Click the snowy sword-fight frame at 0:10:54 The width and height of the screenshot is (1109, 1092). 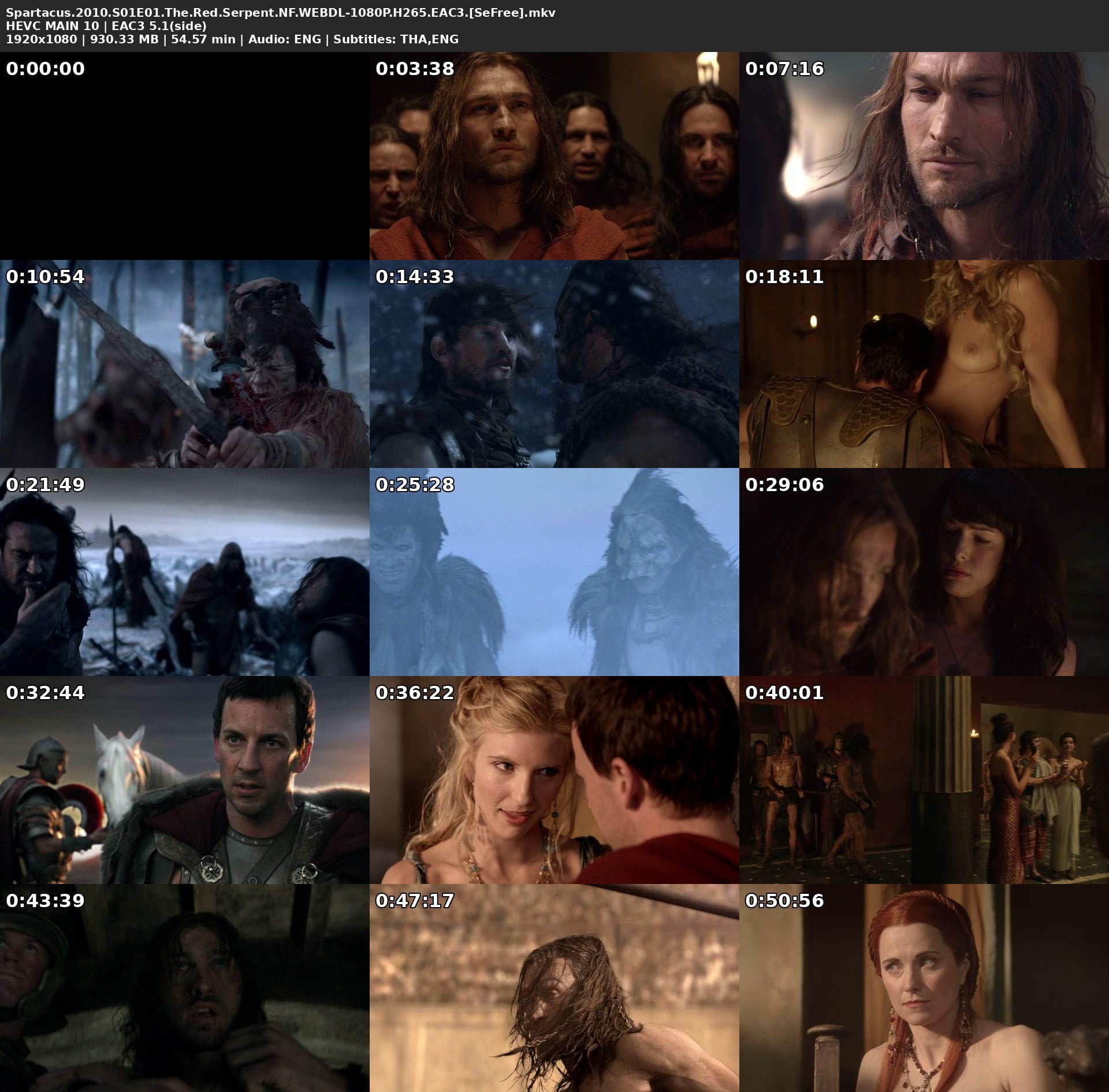184,364
